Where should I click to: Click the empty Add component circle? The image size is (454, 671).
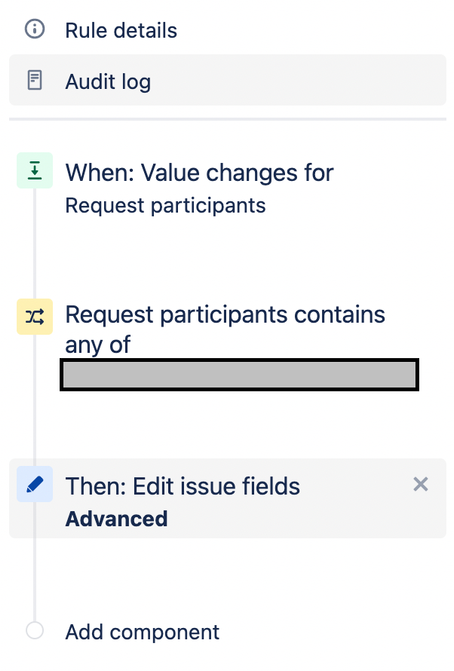pyautogui.click(x=35, y=631)
